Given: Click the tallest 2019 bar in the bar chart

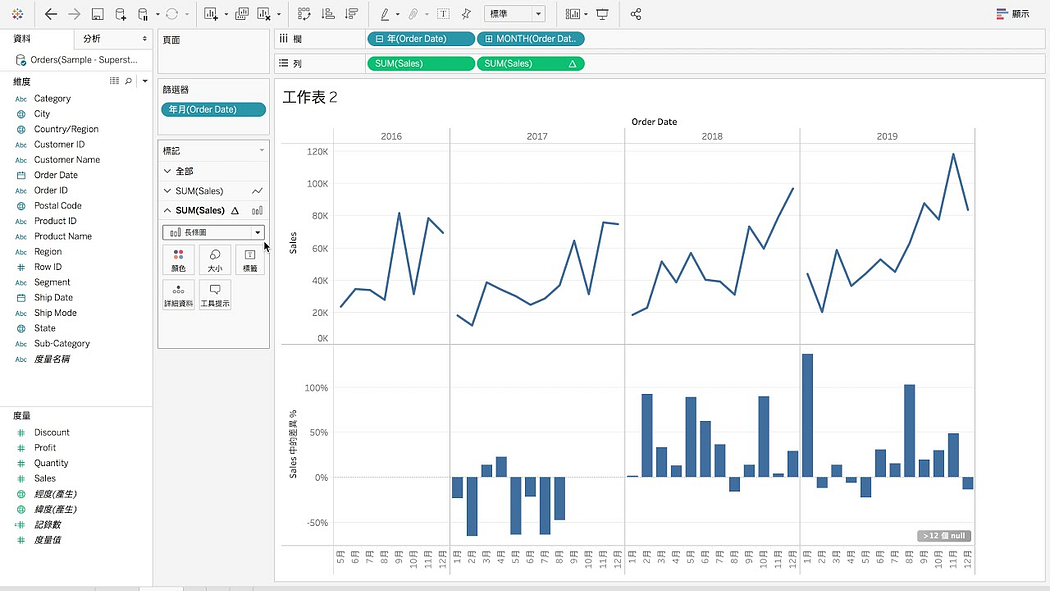Looking at the screenshot, I should [x=807, y=416].
